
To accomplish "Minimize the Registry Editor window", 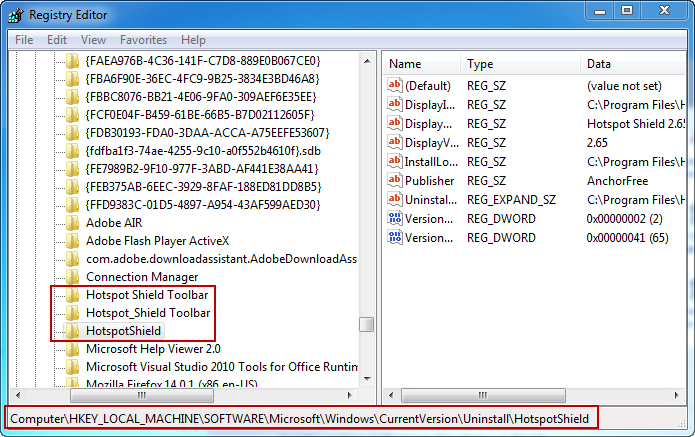I will (600, 11).
